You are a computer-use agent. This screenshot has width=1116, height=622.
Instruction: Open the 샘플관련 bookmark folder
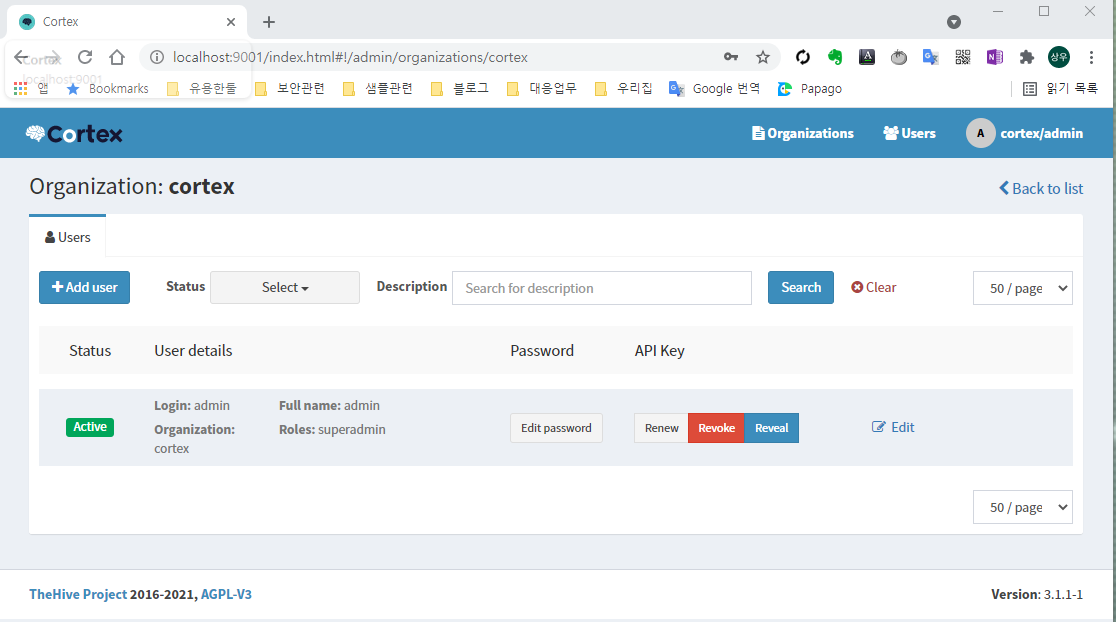(378, 88)
